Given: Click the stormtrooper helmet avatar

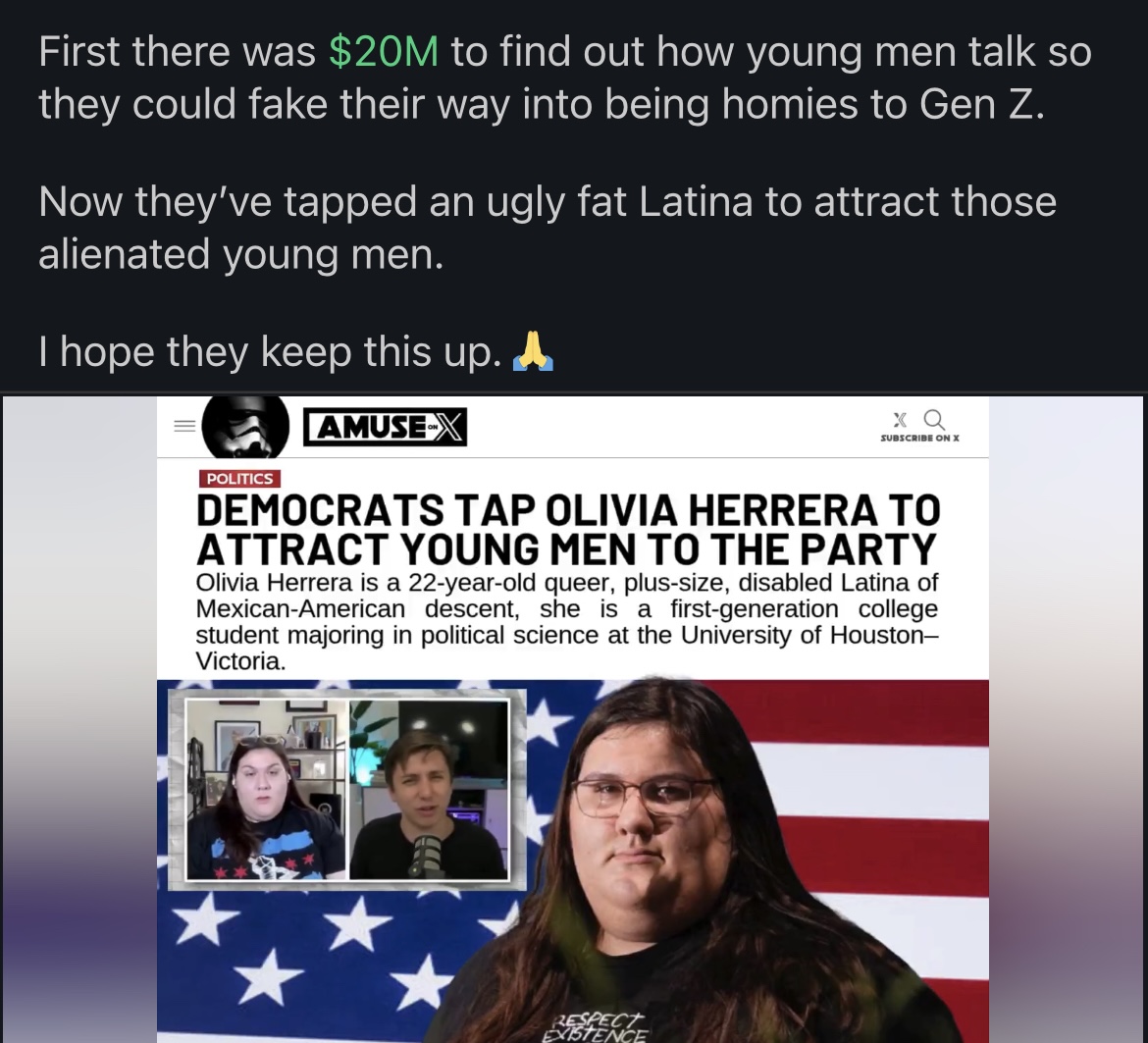Looking at the screenshot, I should coord(245,427).
